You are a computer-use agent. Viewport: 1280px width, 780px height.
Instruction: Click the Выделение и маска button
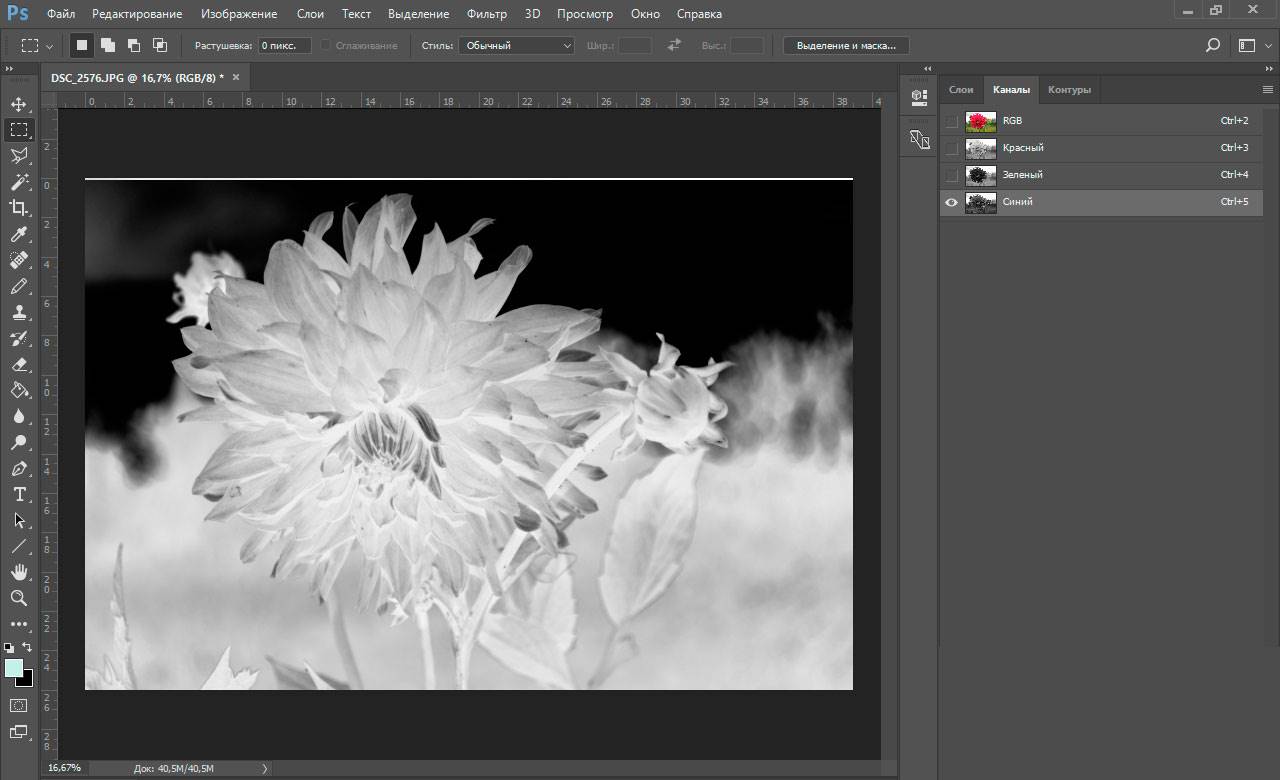(x=846, y=46)
